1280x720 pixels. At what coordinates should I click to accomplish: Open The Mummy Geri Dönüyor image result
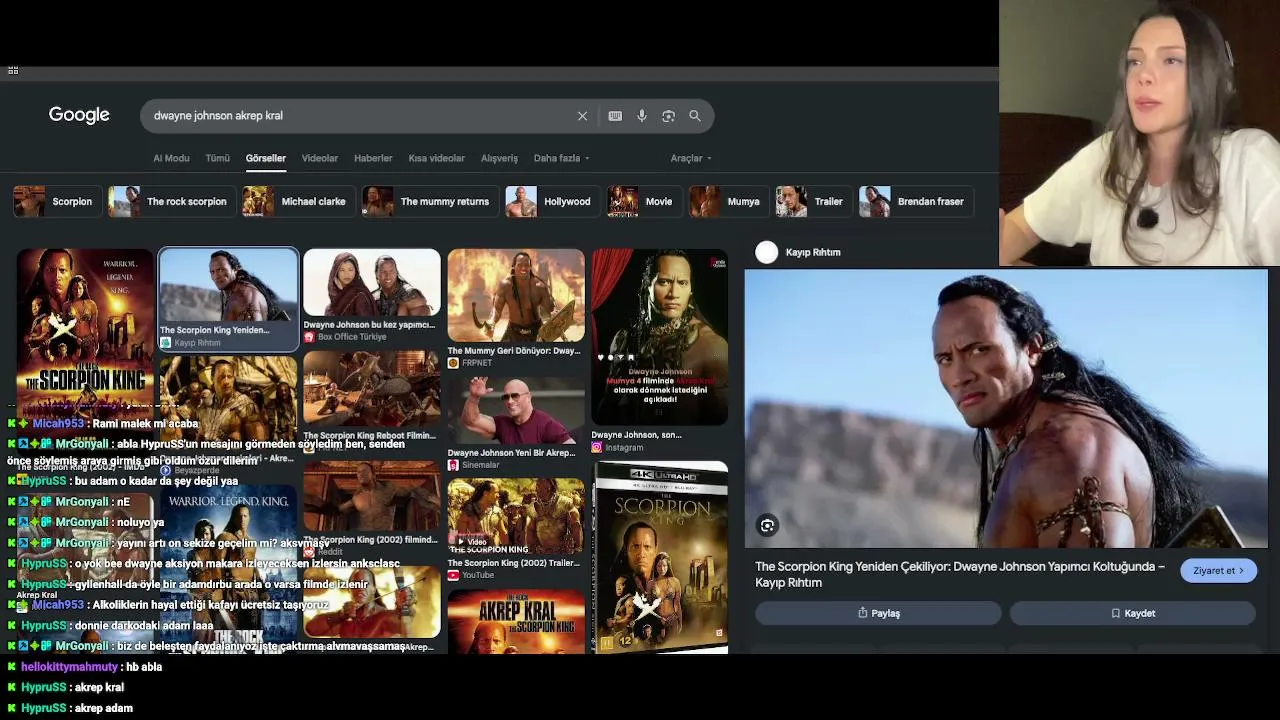(x=516, y=308)
